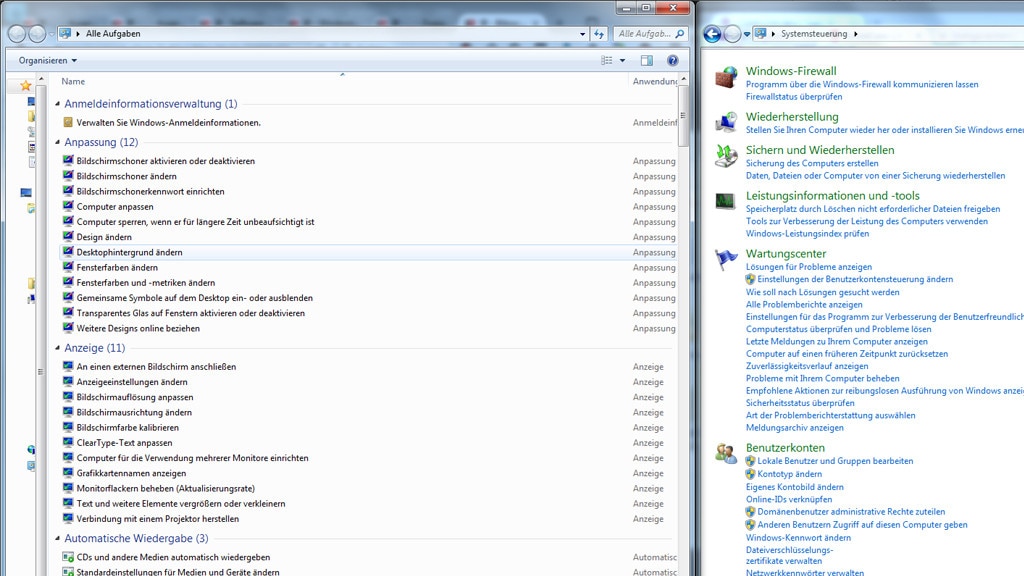Open the Windows-Firewall heading link
1024x576 pixels.
point(791,71)
